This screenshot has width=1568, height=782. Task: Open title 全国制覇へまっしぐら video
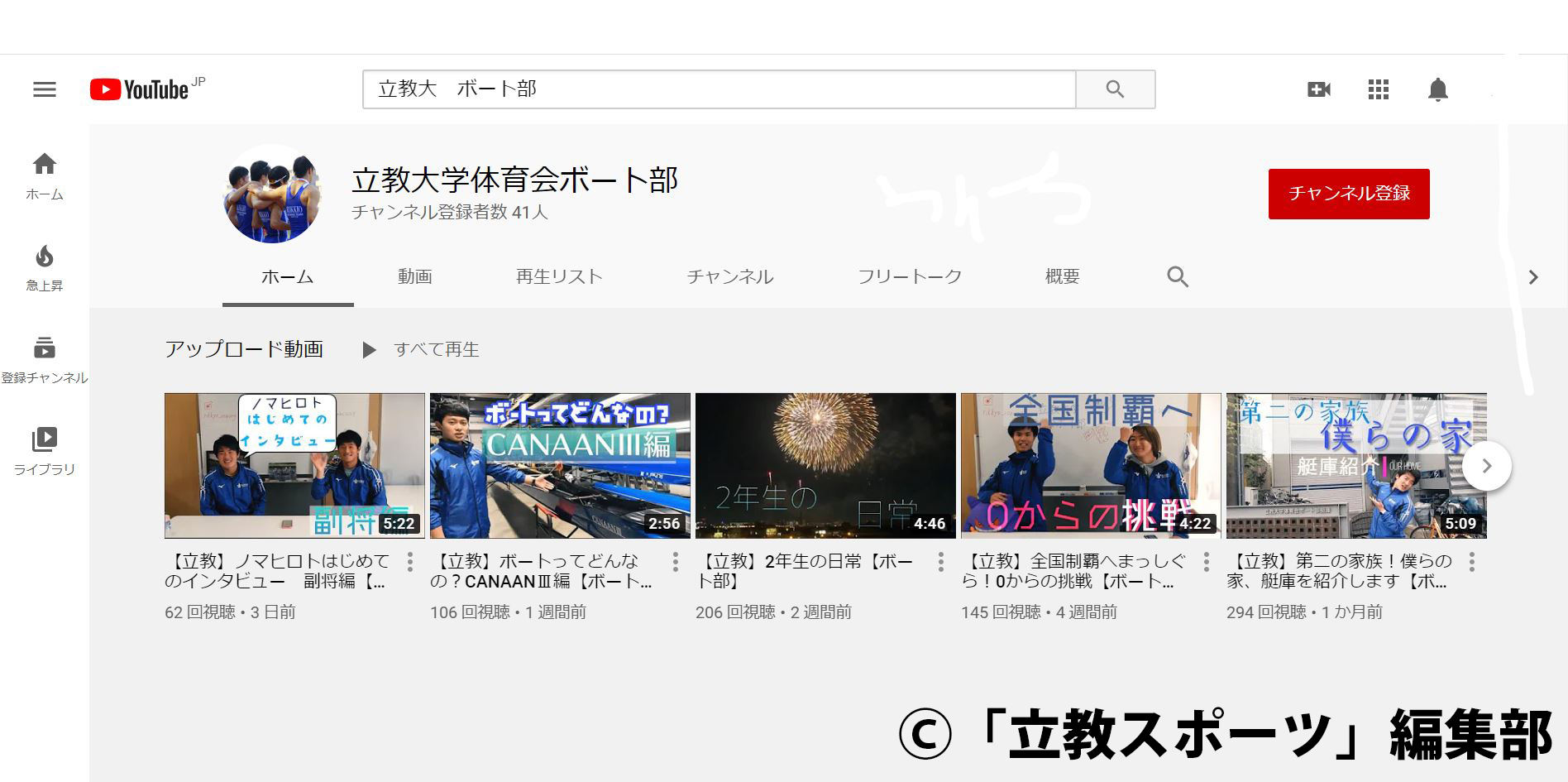[x=1073, y=571]
